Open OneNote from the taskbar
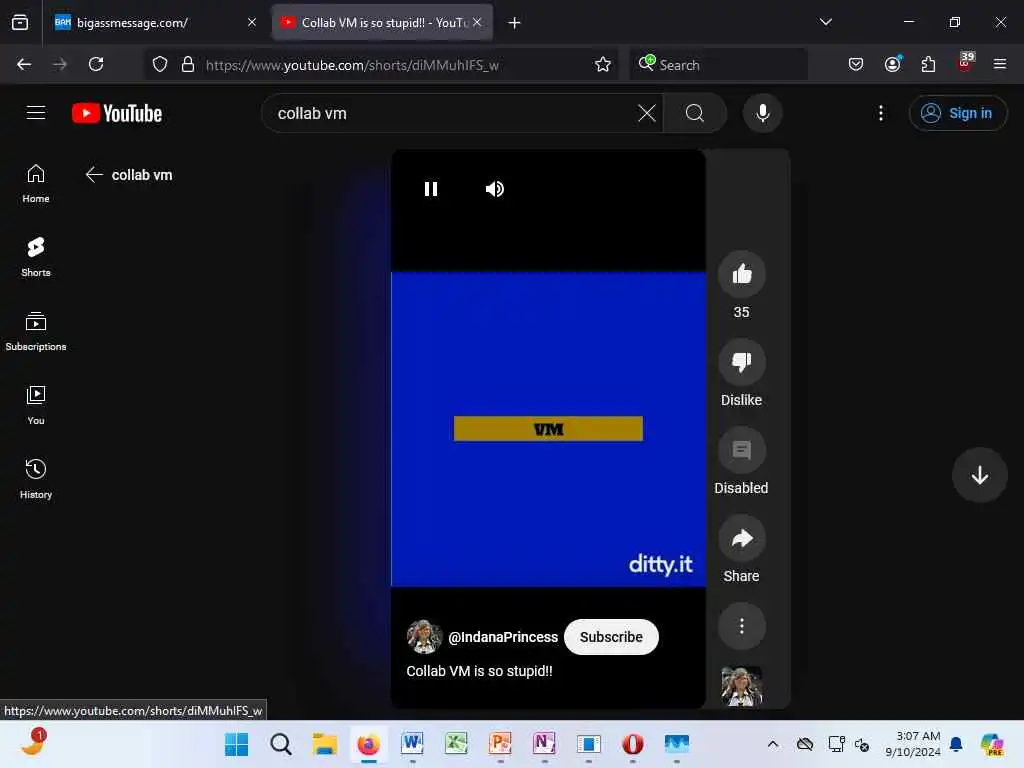This screenshot has height=768, width=1024. pos(544,744)
